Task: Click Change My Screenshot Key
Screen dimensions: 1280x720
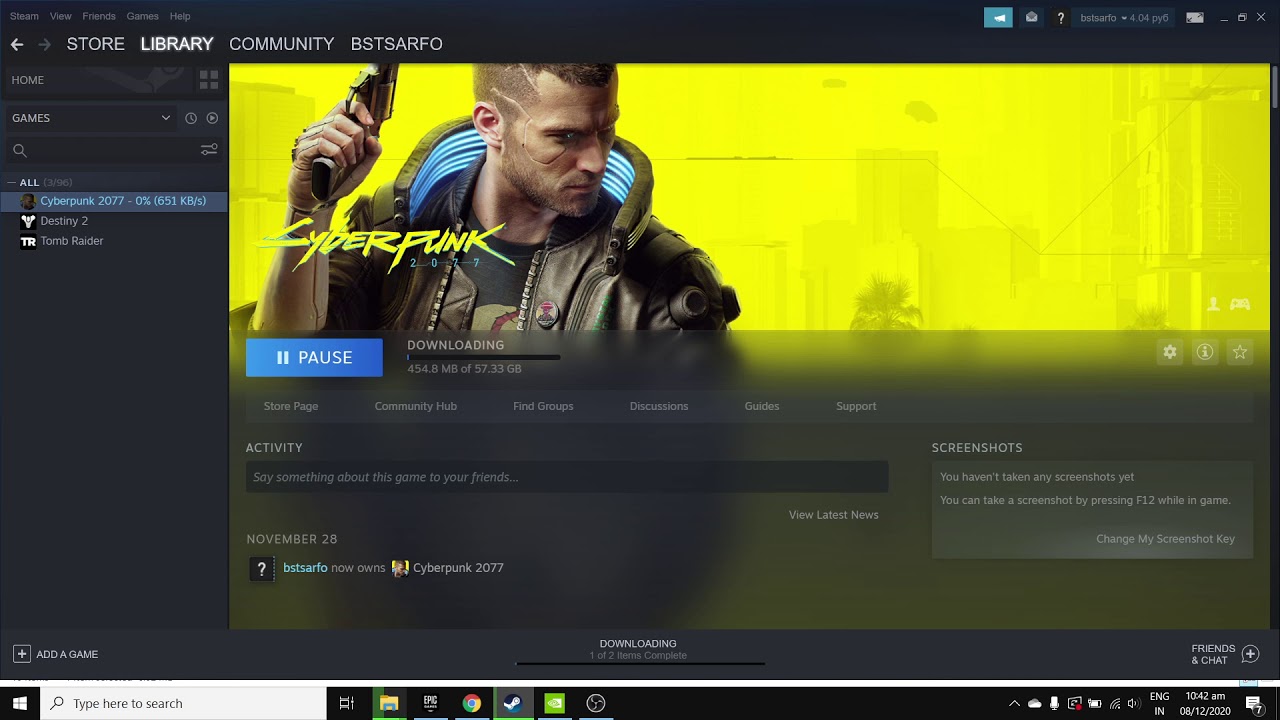Action: click(1166, 539)
